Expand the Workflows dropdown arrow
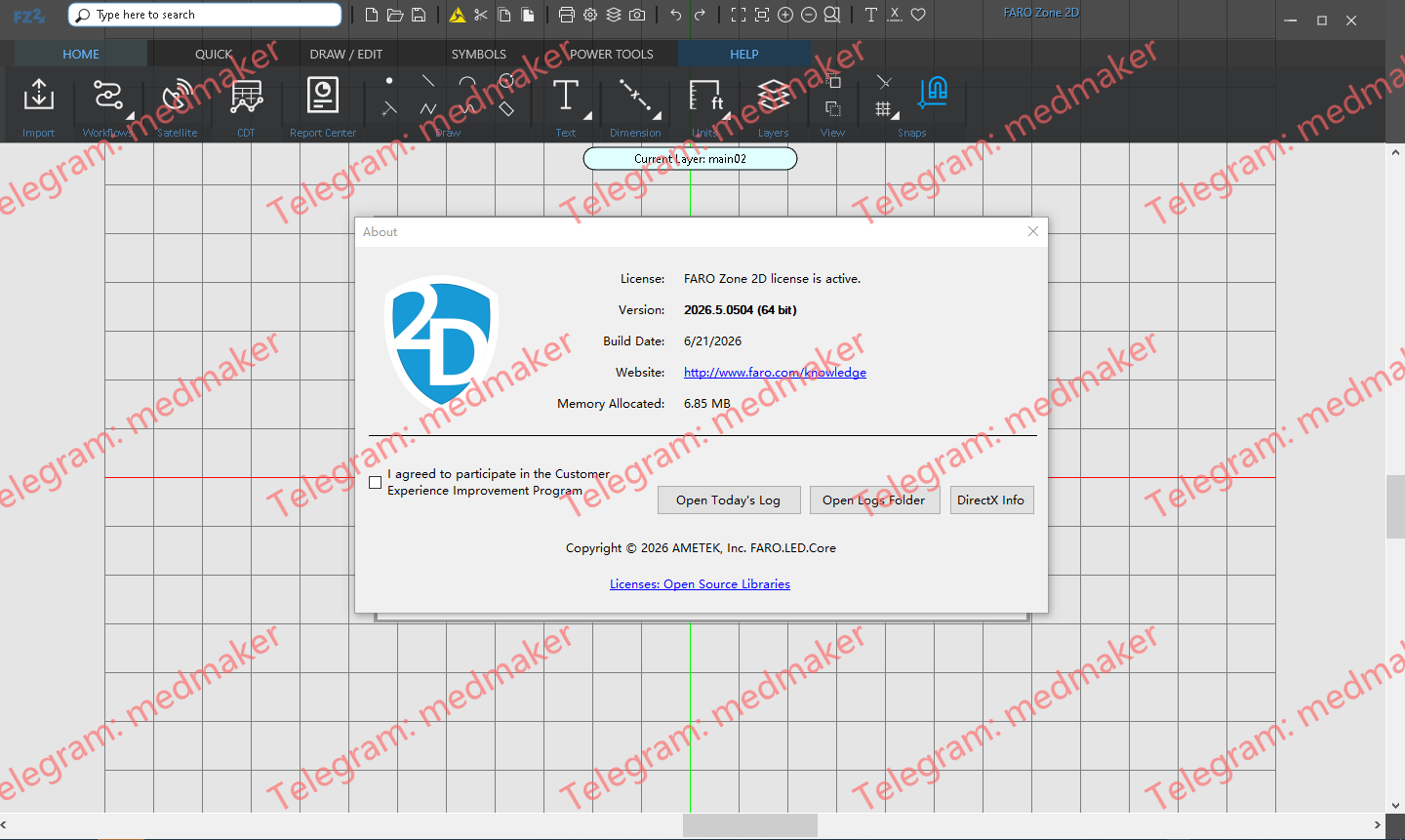The image size is (1405, 840). [130, 116]
